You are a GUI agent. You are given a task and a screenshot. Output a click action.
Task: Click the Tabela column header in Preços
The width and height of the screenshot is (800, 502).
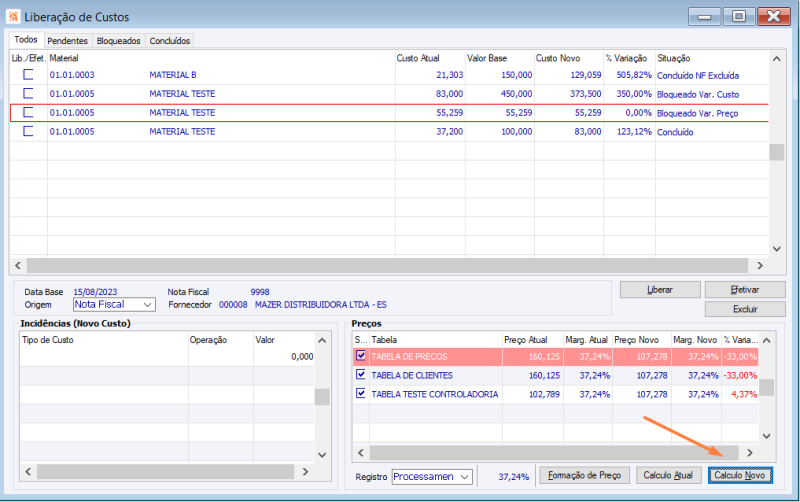point(436,340)
